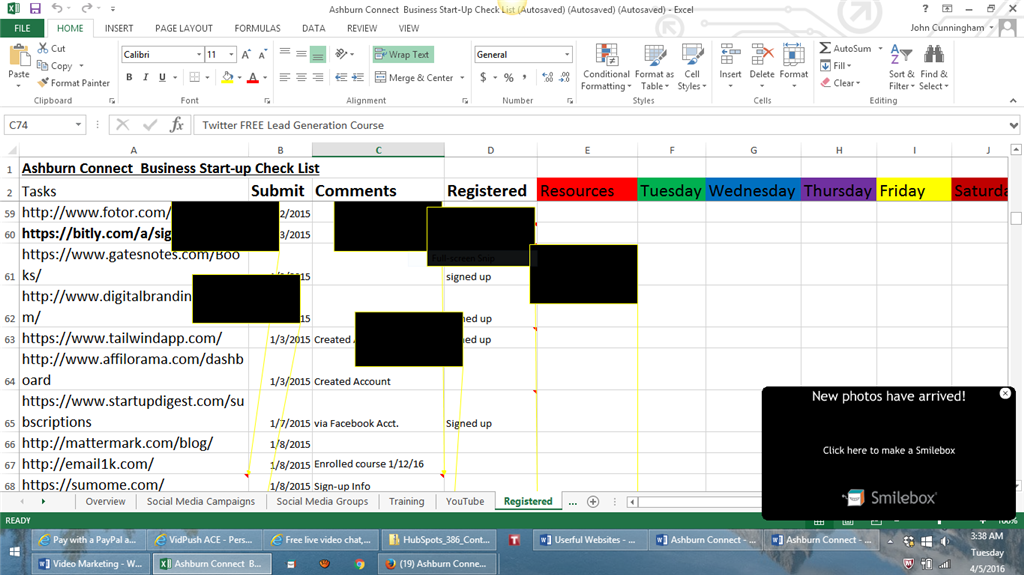Apply red font color with the A icon
Image resolution: width=1024 pixels, height=575 pixels.
pyautogui.click(x=253, y=77)
